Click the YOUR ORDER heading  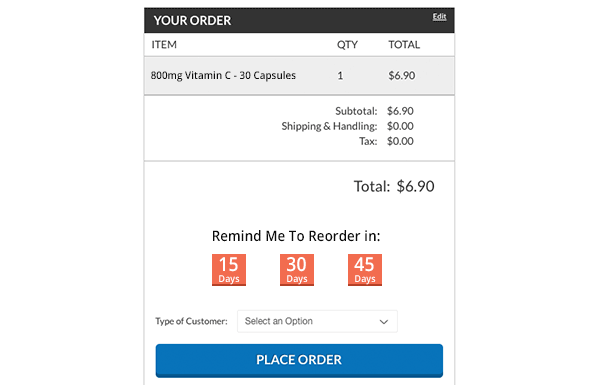(192, 20)
